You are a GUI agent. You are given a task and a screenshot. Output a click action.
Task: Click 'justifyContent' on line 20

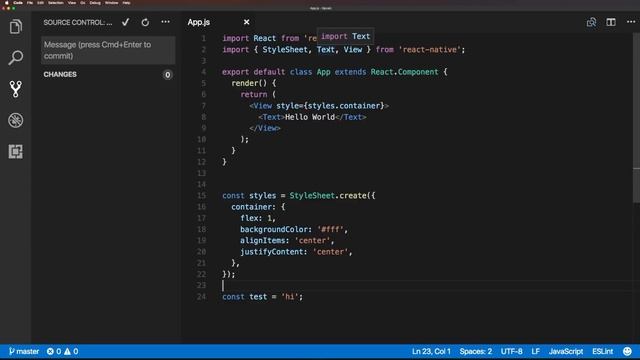(x=271, y=252)
